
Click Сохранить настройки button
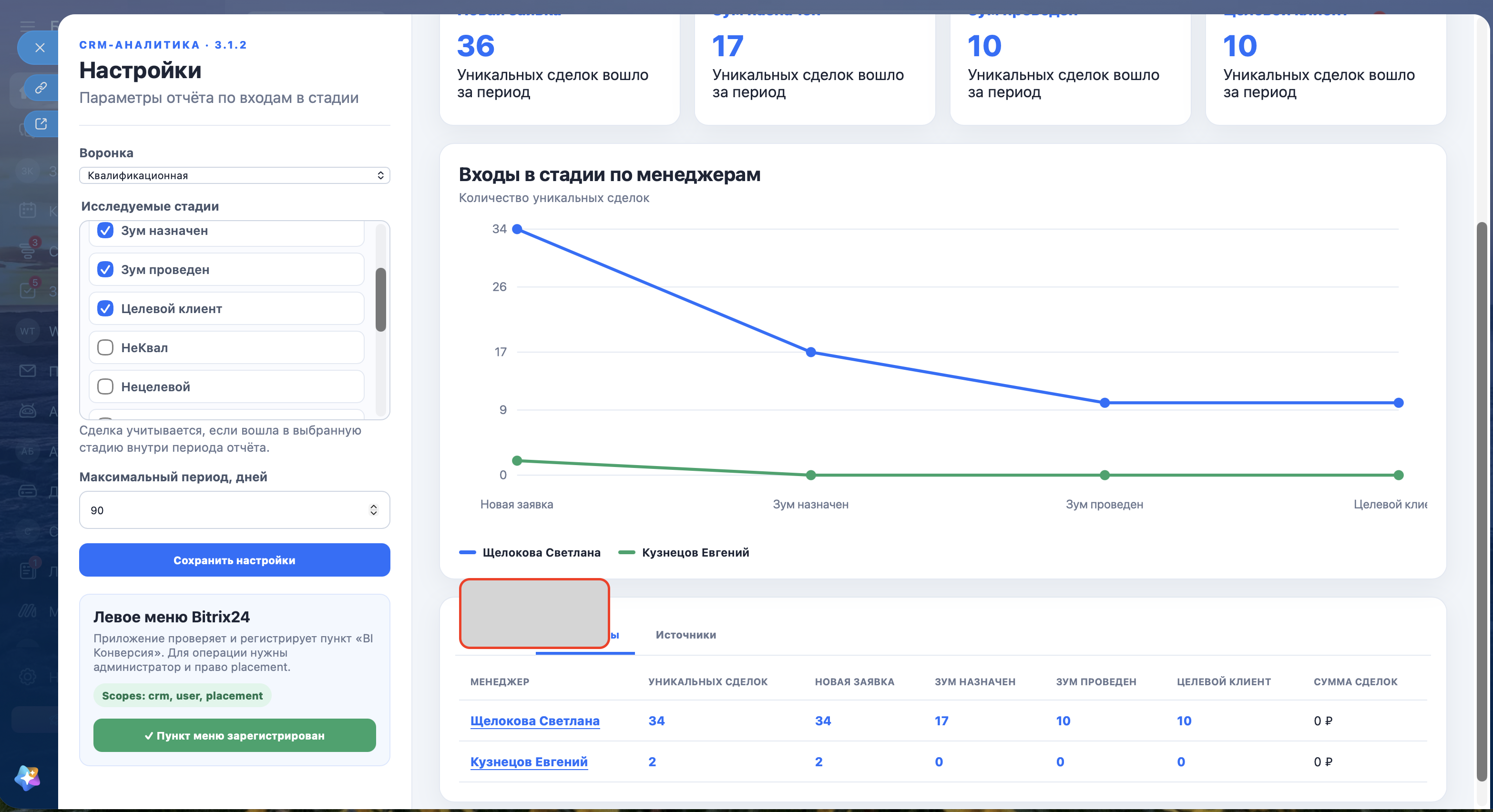[x=234, y=560]
